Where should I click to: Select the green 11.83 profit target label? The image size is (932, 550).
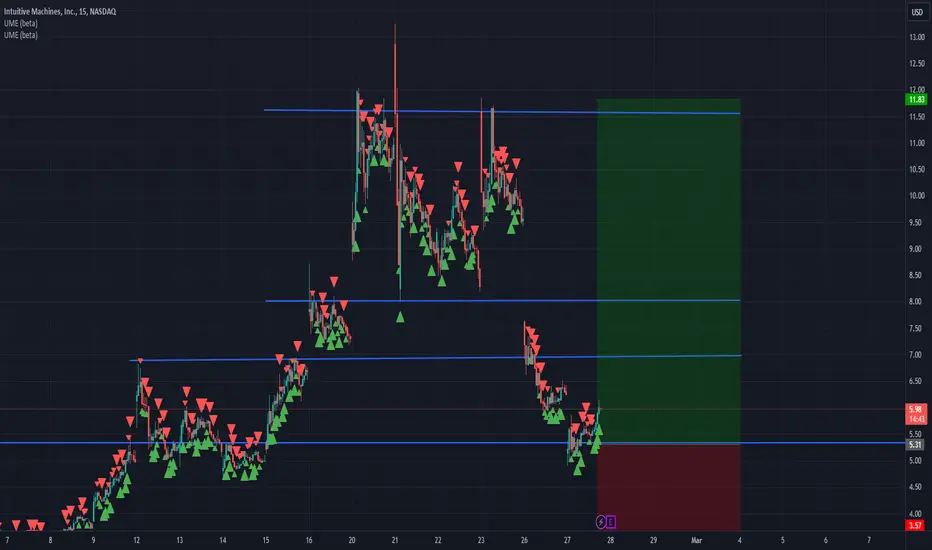coord(917,99)
